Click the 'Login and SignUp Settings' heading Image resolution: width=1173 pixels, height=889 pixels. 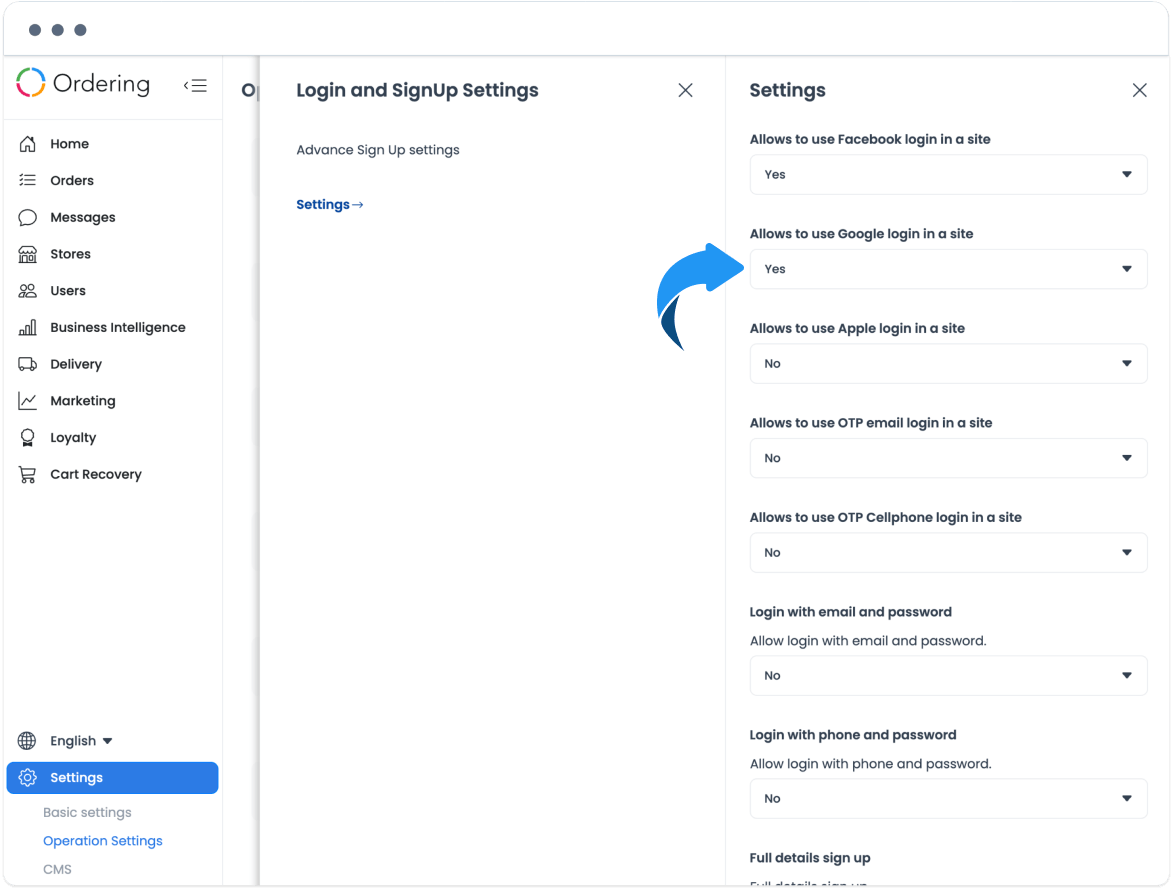point(417,91)
